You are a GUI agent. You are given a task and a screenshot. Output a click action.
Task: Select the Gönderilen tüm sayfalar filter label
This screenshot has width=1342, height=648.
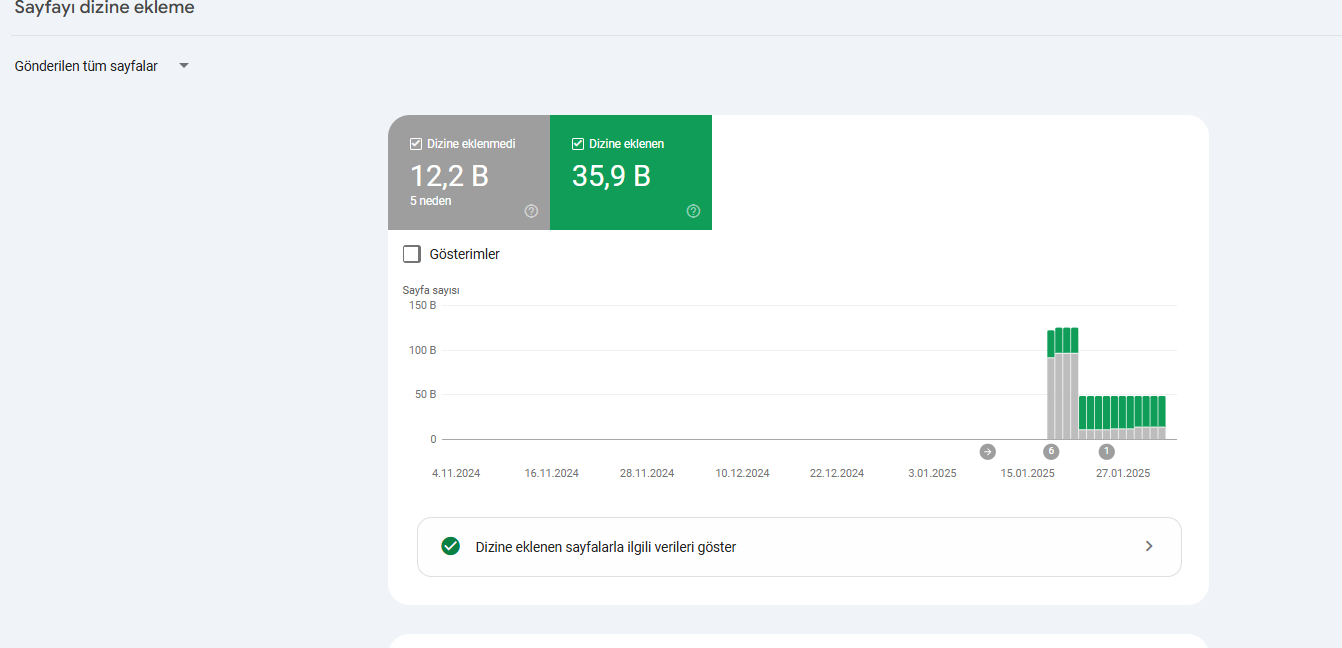86,66
